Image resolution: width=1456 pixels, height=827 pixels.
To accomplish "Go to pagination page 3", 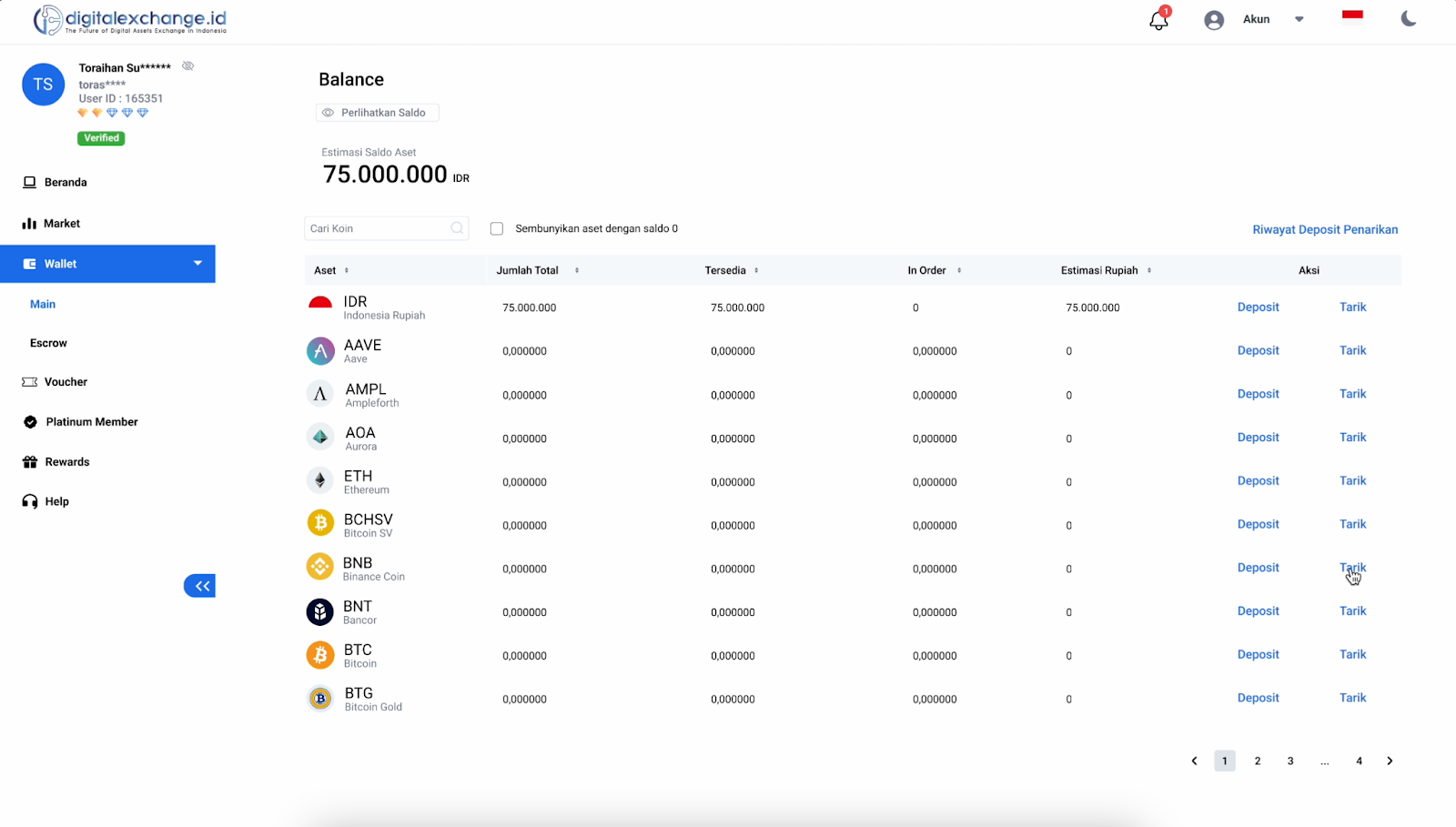I will [x=1290, y=761].
